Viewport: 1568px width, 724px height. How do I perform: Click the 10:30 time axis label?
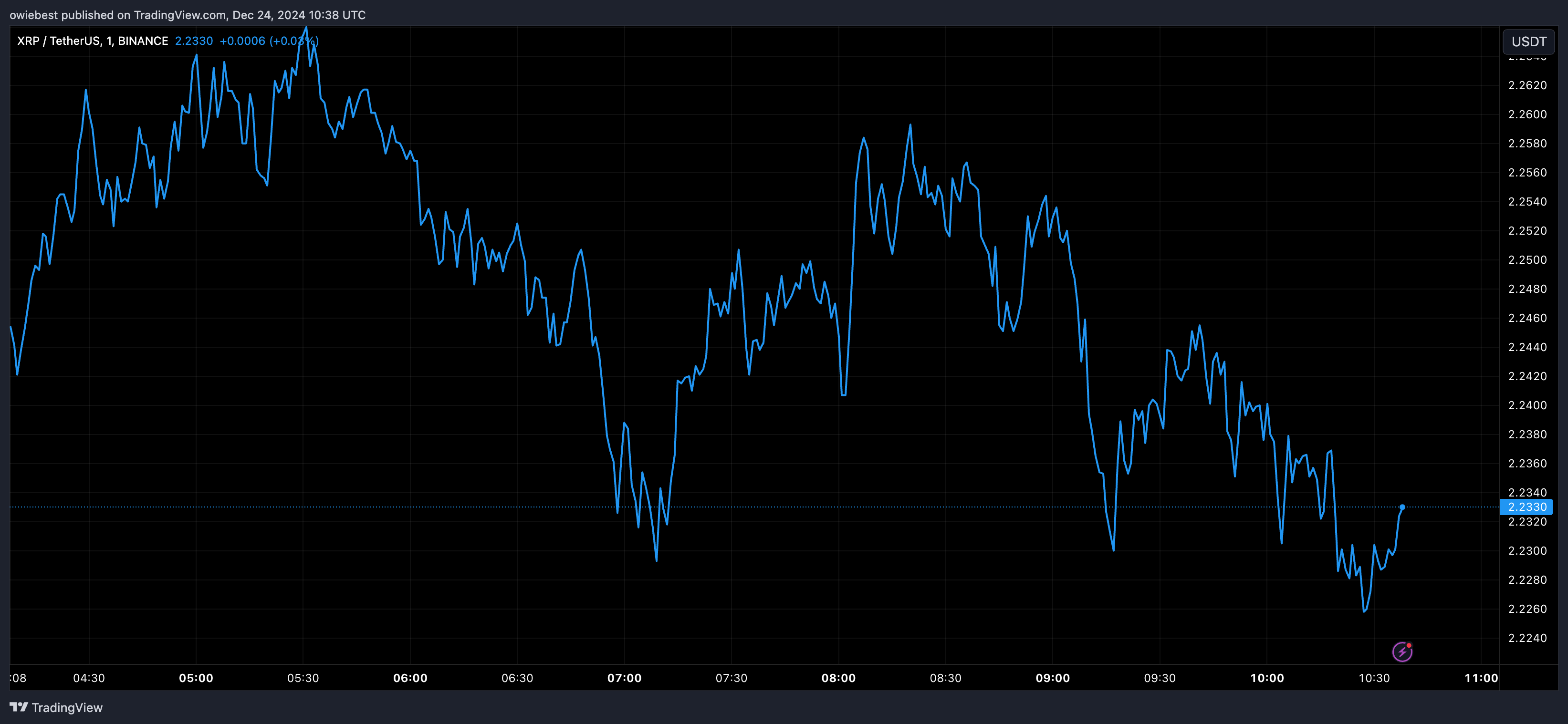[1374, 678]
